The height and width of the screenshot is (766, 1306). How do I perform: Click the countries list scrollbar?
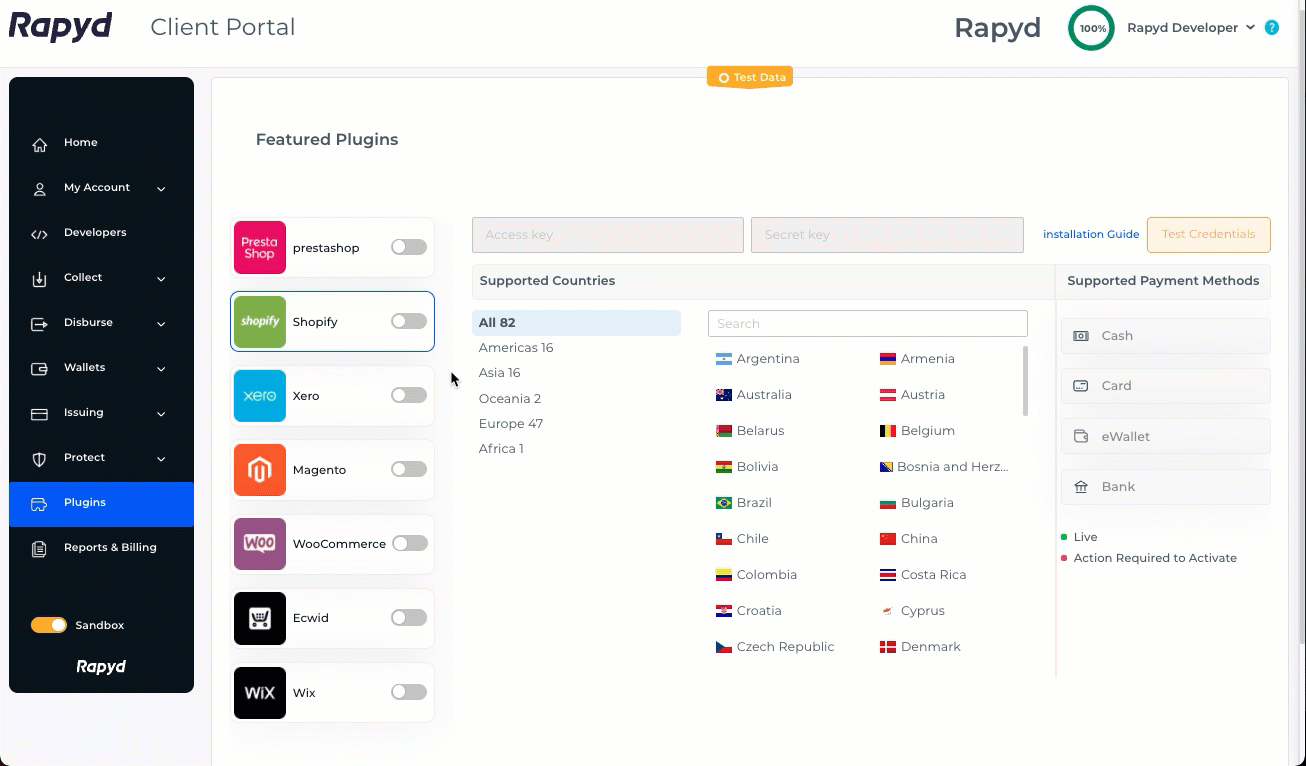point(1025,380)
